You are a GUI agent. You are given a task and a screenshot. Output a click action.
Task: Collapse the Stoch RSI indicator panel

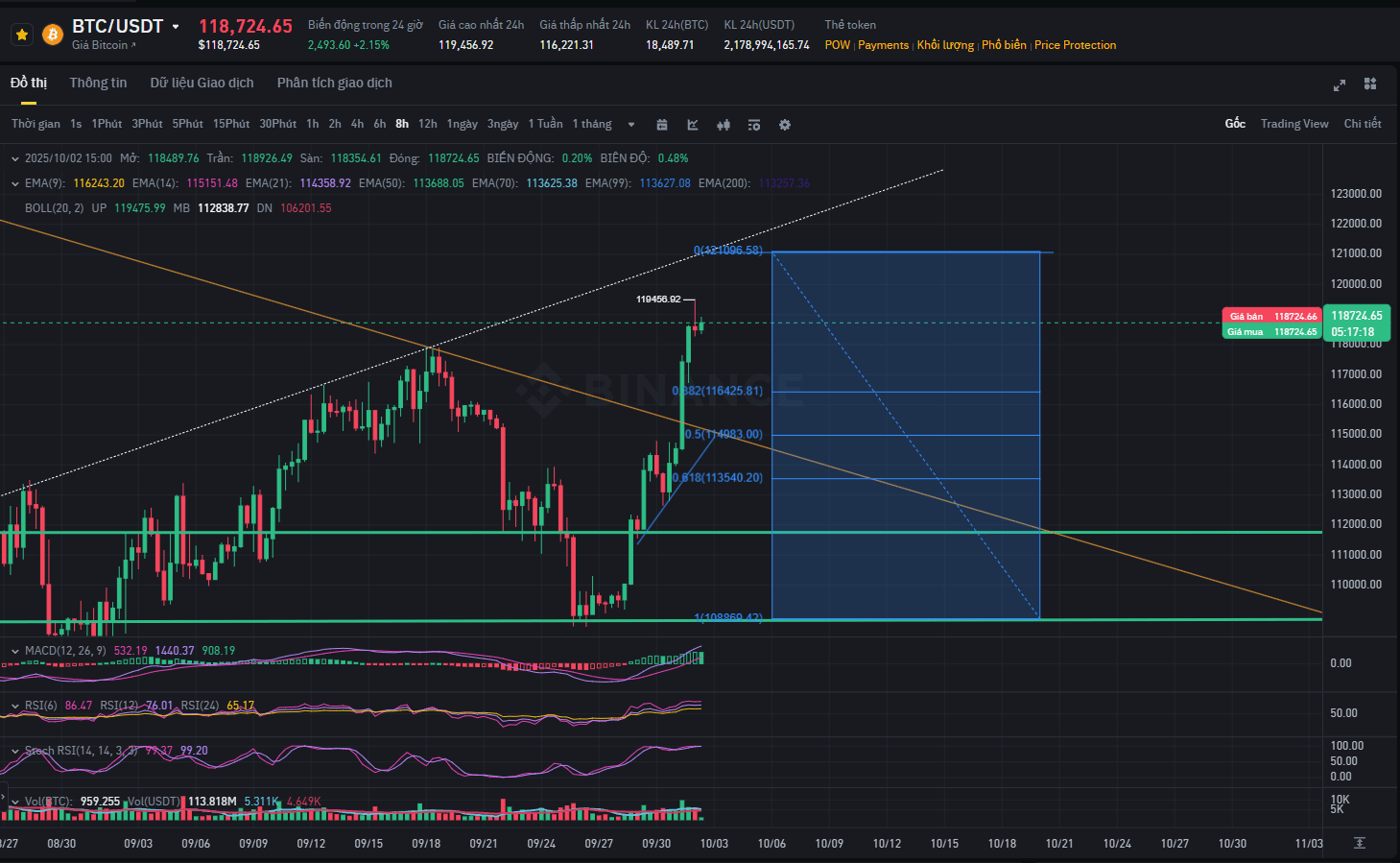[15, 751]
